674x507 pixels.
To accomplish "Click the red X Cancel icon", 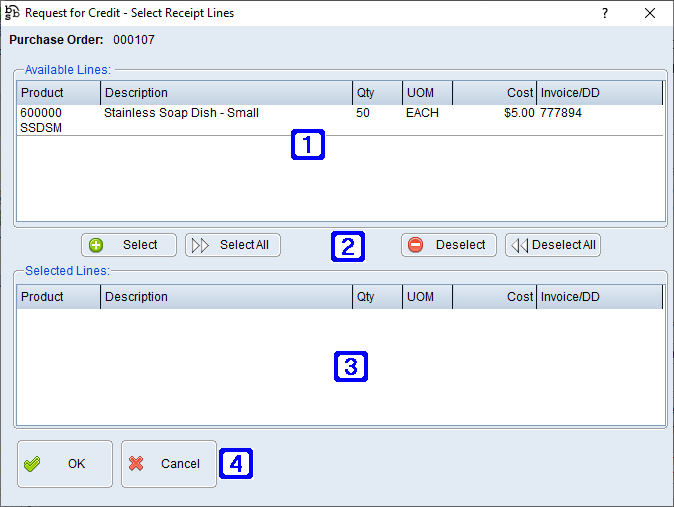I will click(x=137, y=464).
